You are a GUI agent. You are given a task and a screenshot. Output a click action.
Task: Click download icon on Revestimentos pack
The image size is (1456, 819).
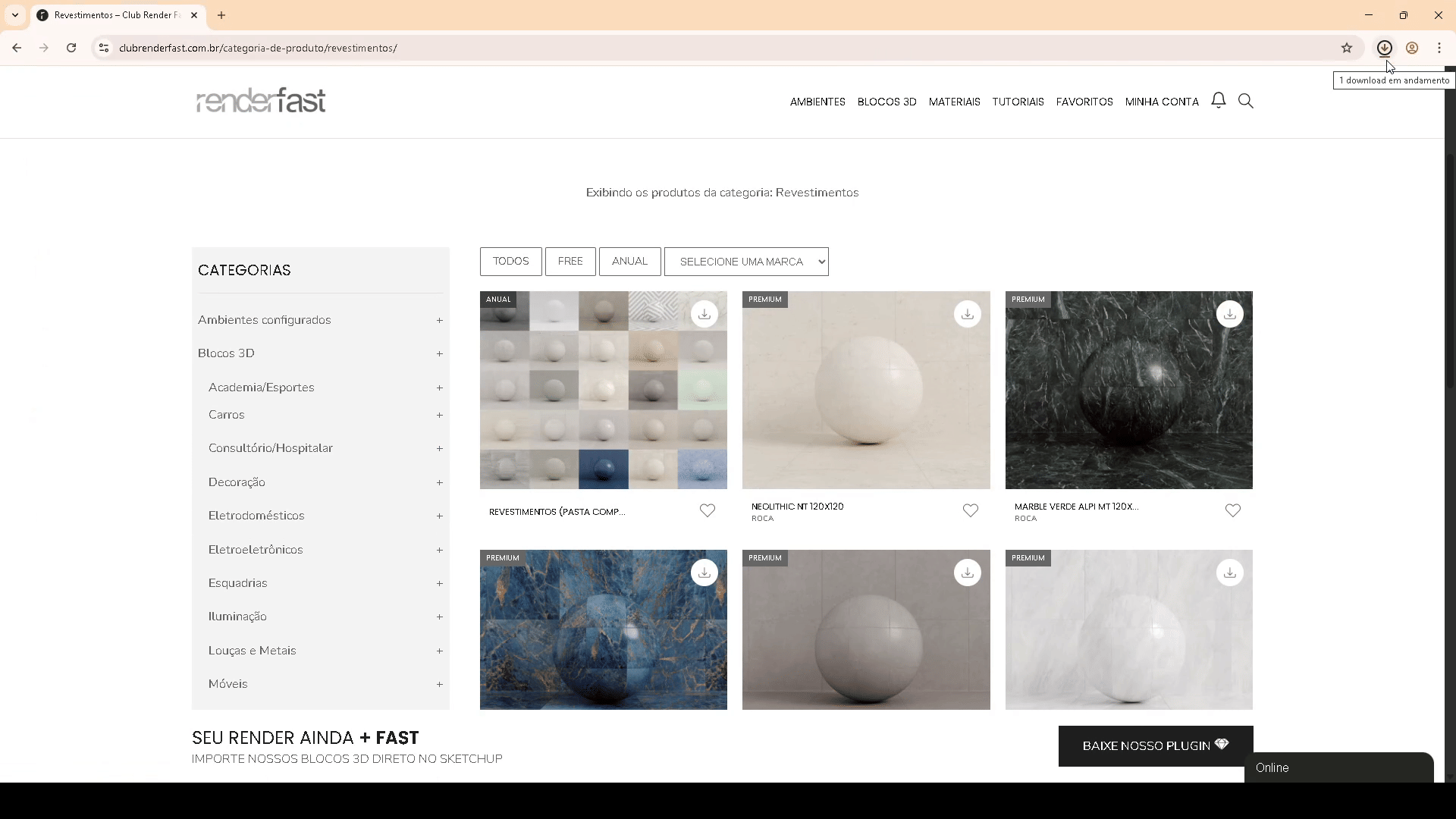[x=704, y=314]
